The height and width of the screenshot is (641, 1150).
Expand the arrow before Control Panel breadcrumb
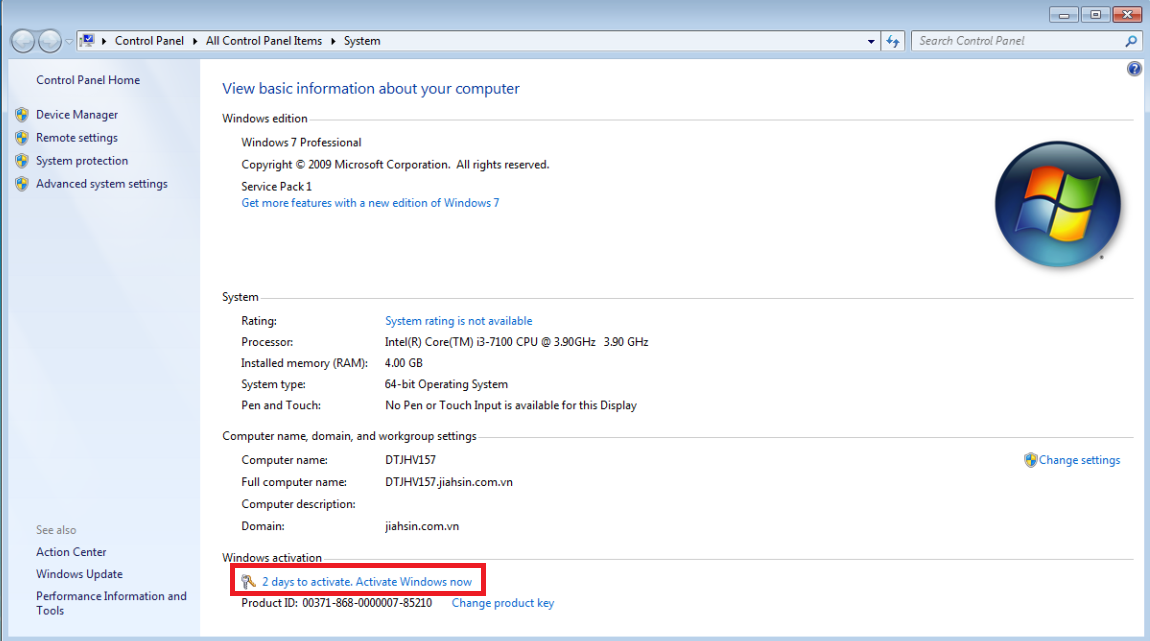pyautogui.click(x=104, y=41)
